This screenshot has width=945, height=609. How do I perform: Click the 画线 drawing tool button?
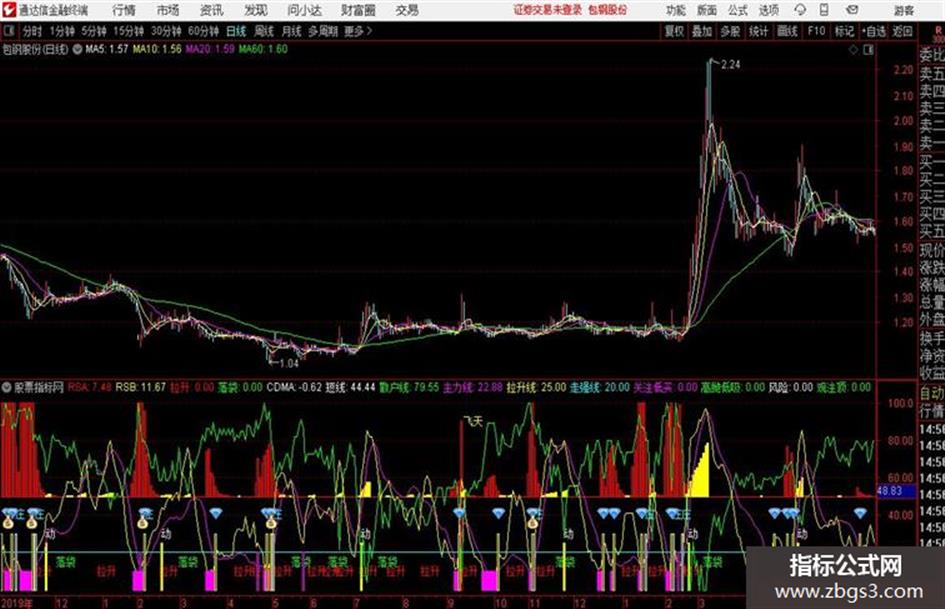click(787, 31)
